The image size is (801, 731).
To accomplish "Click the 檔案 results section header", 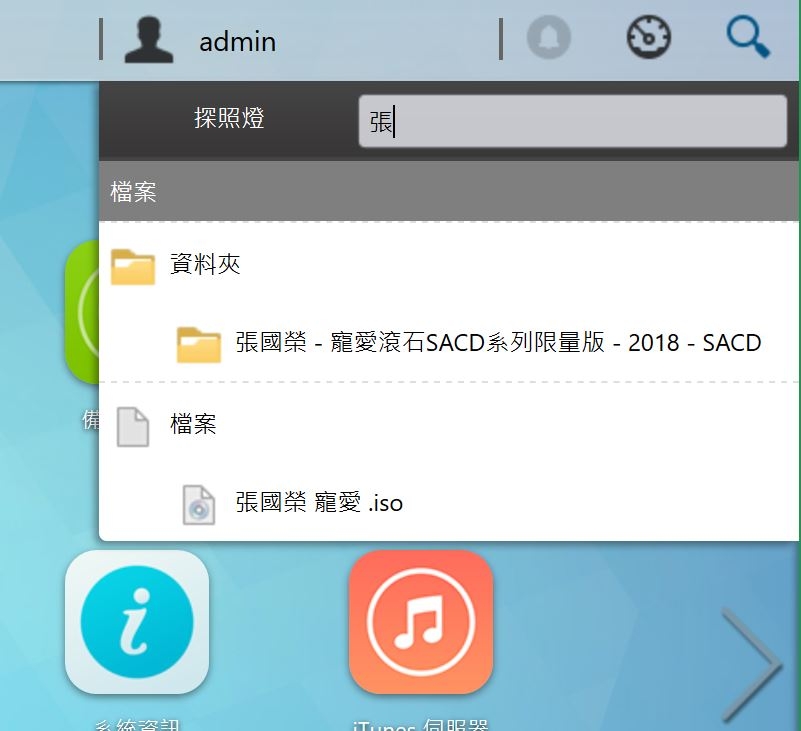I will [450, 192].
